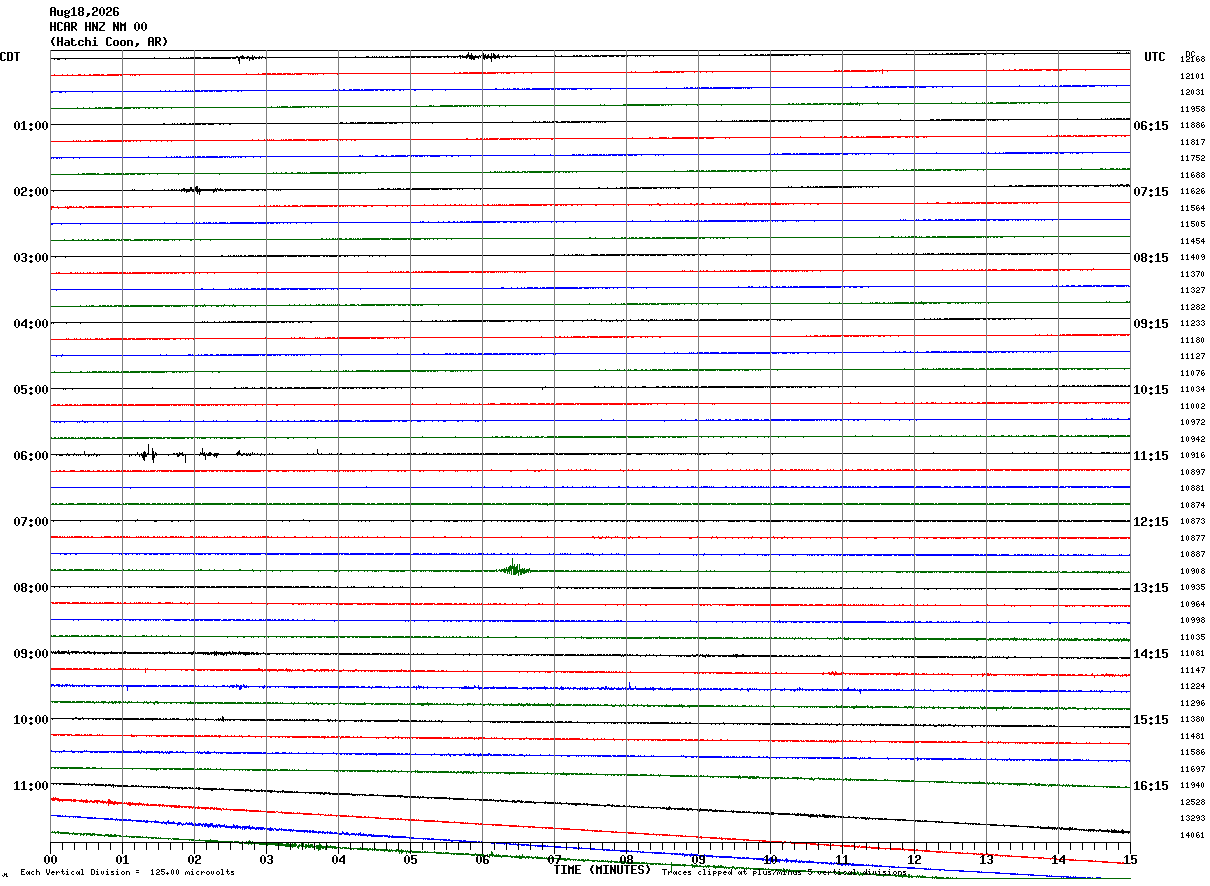Click the Aug18,2026 date text

click(x=84, y=12)
